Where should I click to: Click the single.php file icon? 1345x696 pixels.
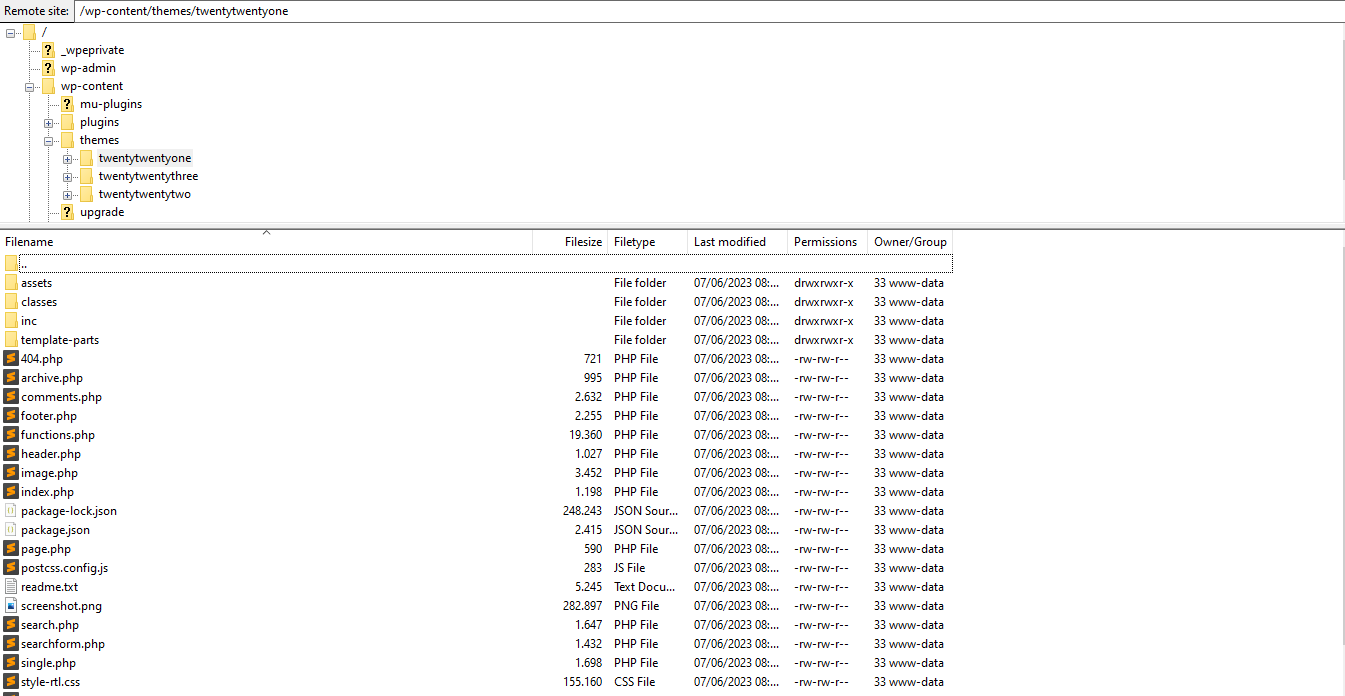click(x=11, y=663)
